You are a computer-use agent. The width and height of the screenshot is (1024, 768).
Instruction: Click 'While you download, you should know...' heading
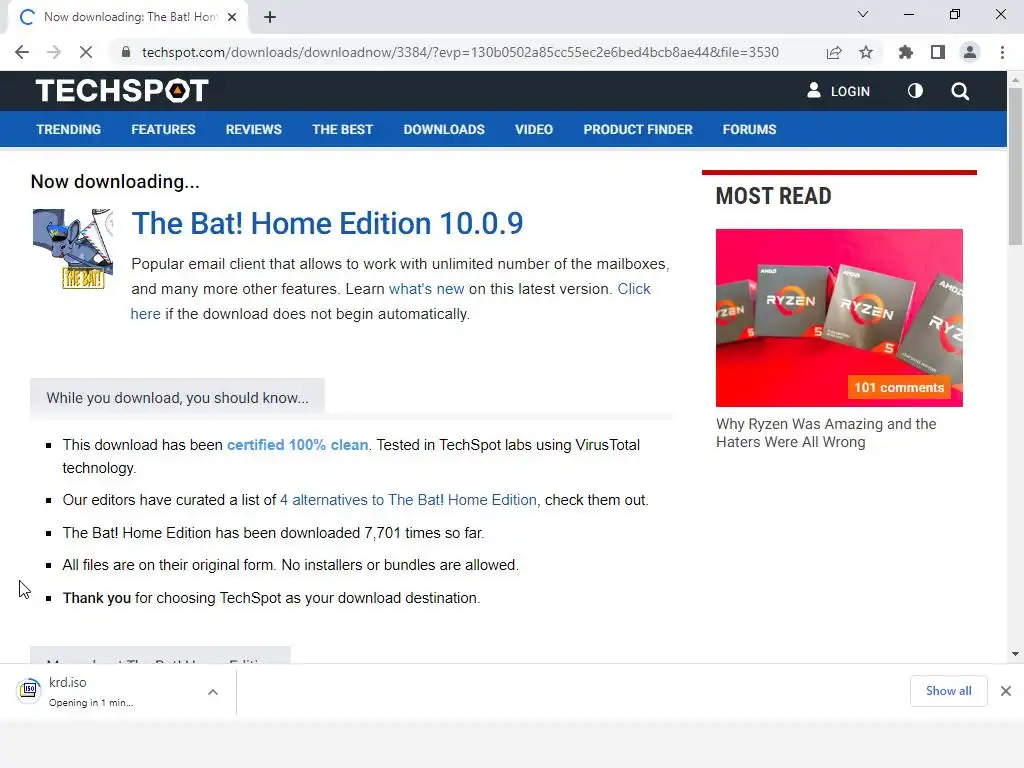tap(177, 398)
